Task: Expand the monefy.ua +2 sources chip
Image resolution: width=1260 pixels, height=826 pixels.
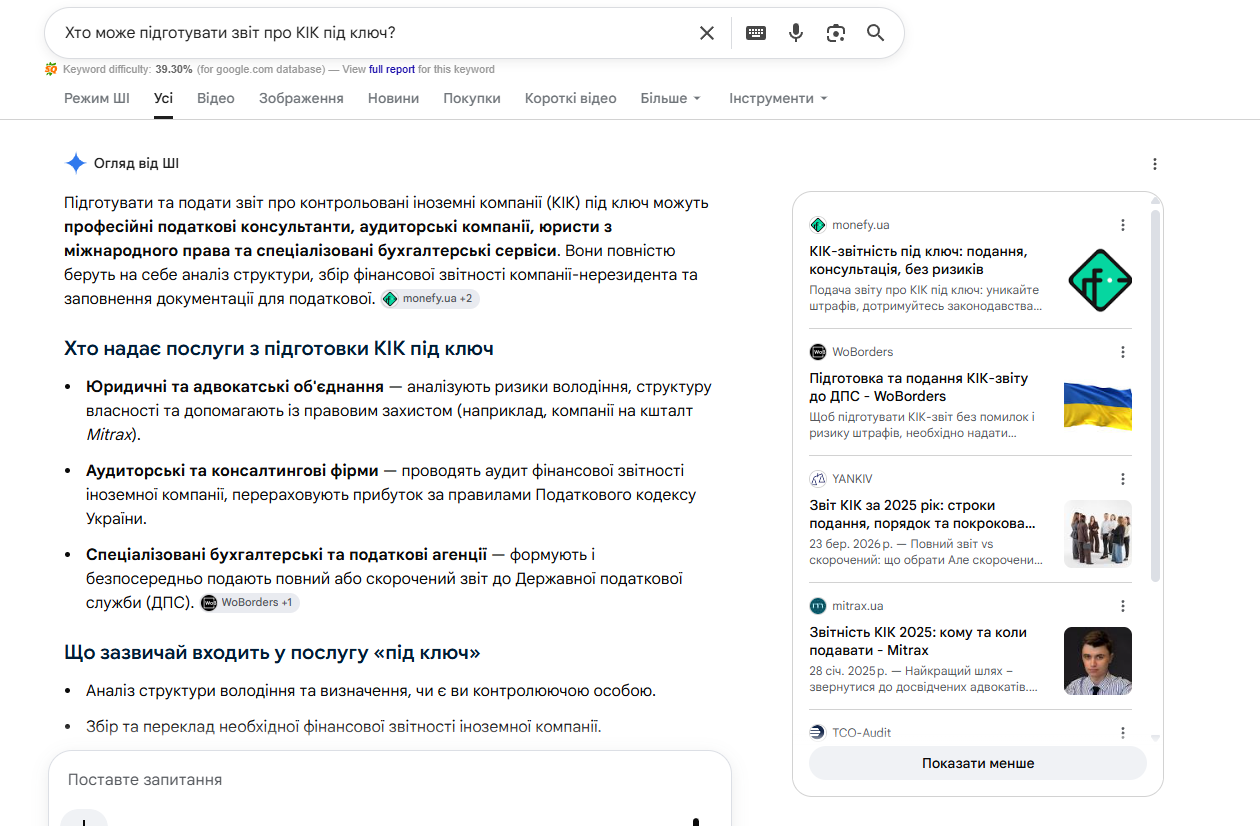Action: tap(430, 299)
